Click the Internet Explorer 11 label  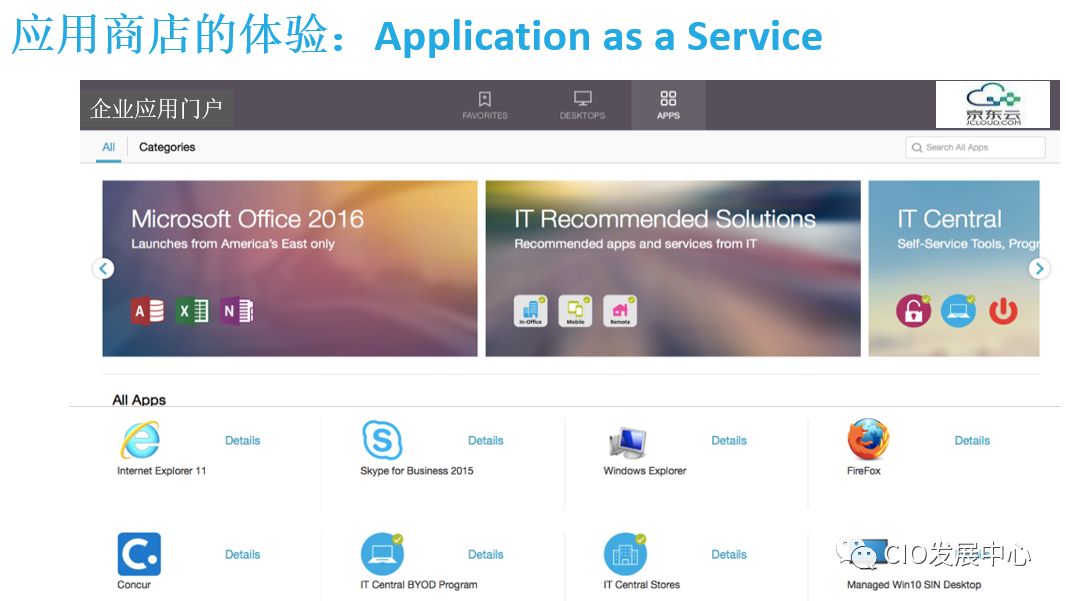(x=162, y=470)
